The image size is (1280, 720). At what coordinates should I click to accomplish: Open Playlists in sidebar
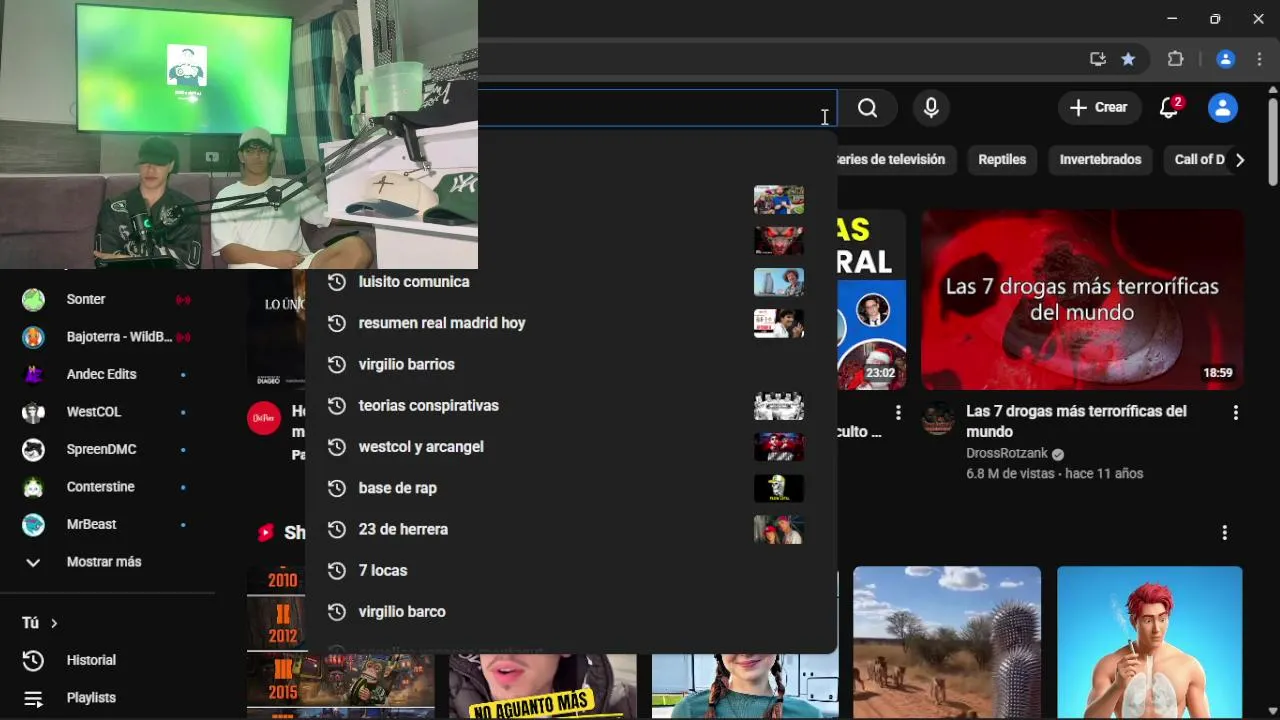pos(107,698)
